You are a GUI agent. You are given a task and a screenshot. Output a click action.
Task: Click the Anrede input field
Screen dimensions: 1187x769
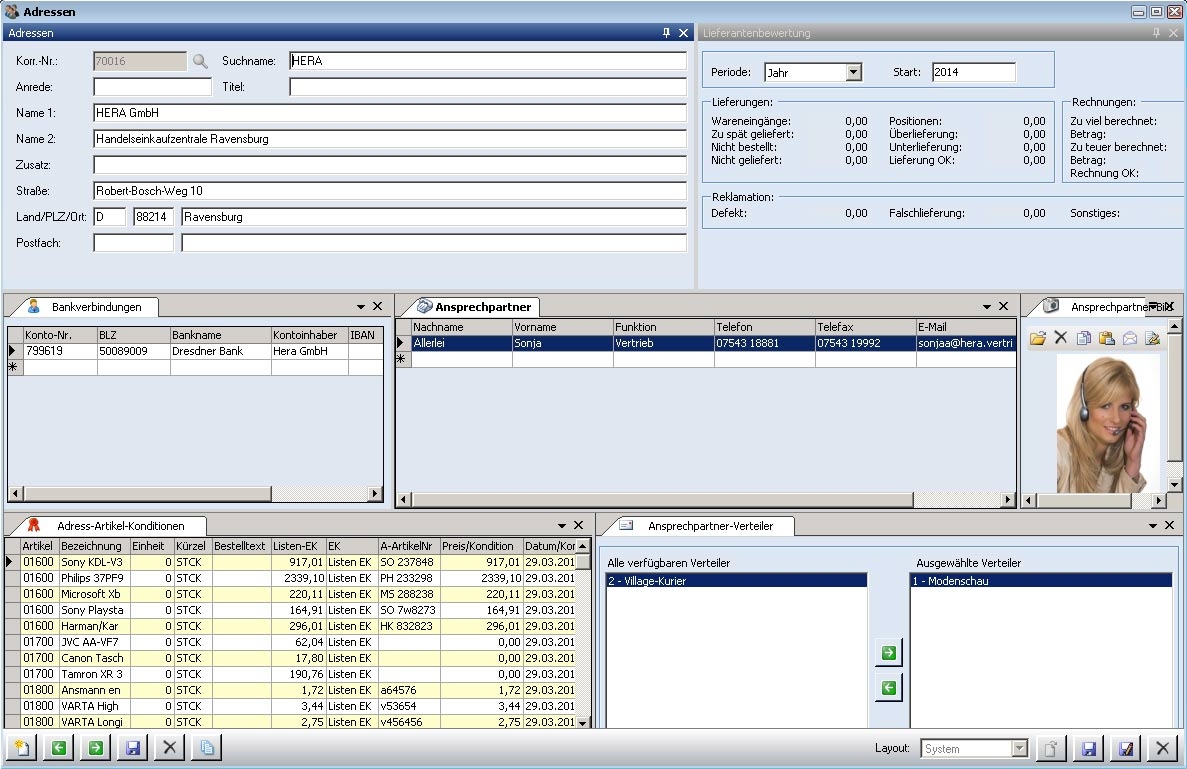tap(153, 87)
